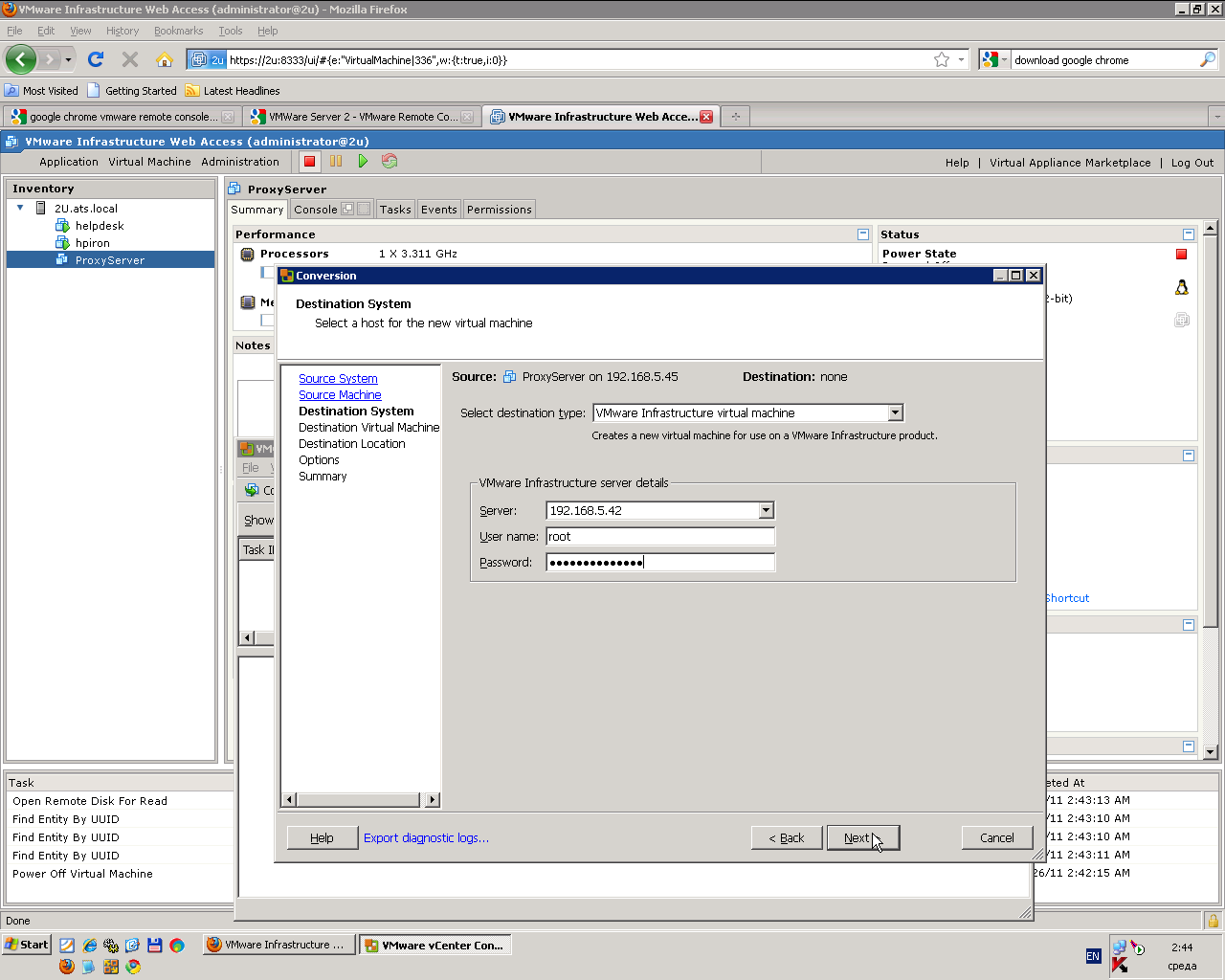Image resolution: width=1225 pixels, height=980 pixels.
Task: Switch to the Permissions tab
Action: 500,210
